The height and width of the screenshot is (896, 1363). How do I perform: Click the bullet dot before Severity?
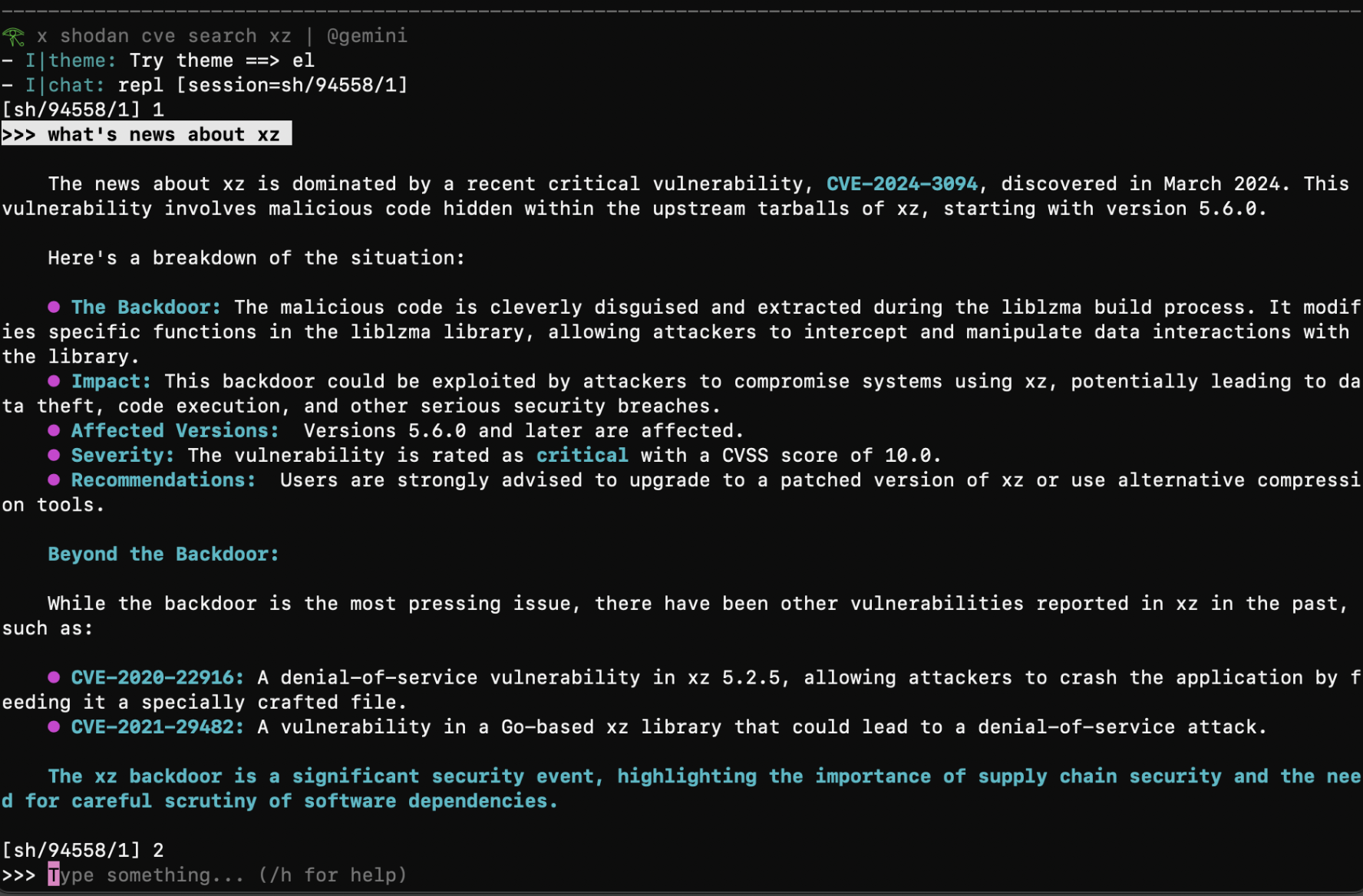click(x=54, y=455)
